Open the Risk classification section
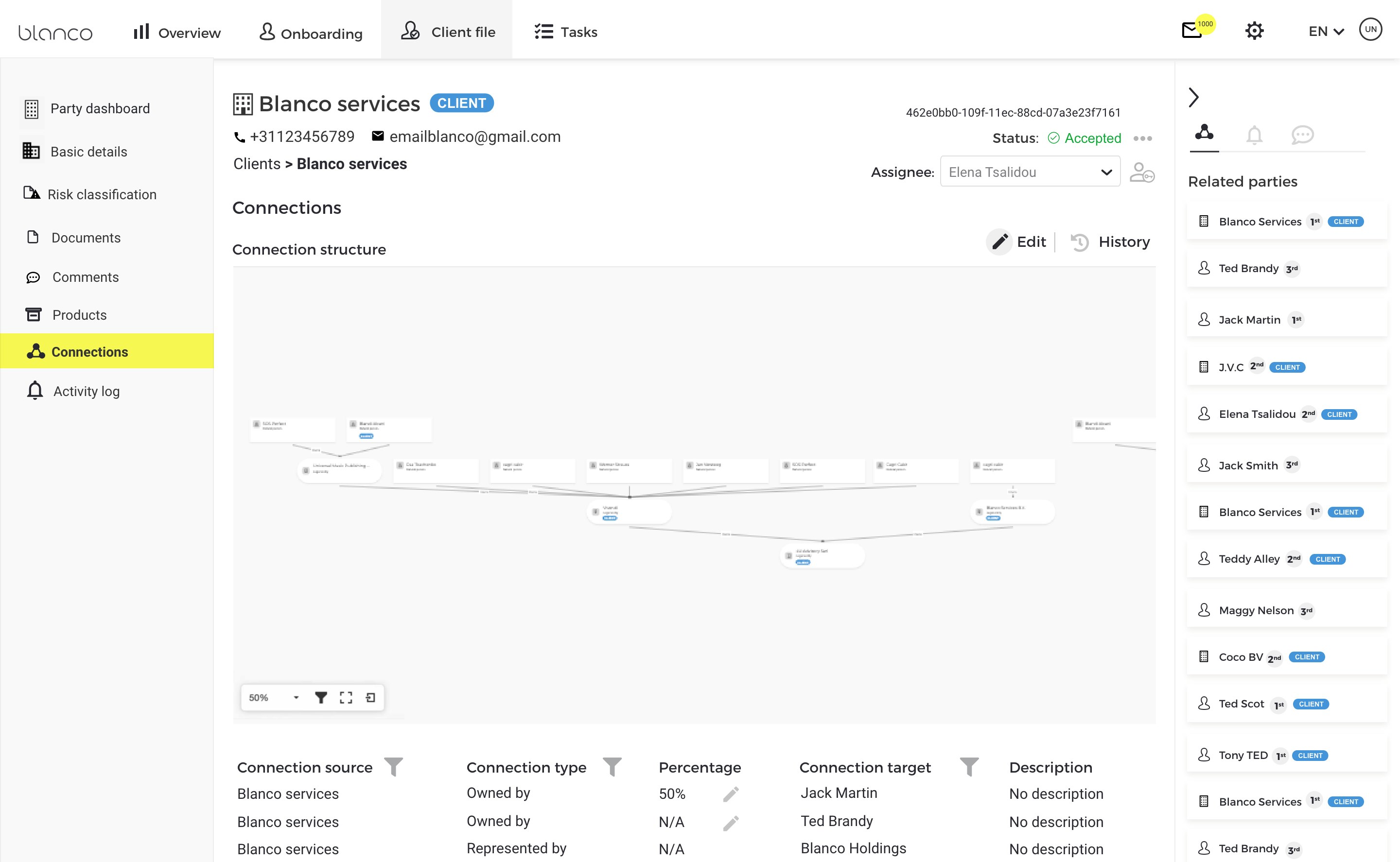This screenshot has width=1400, height=862. coord(103,194)
